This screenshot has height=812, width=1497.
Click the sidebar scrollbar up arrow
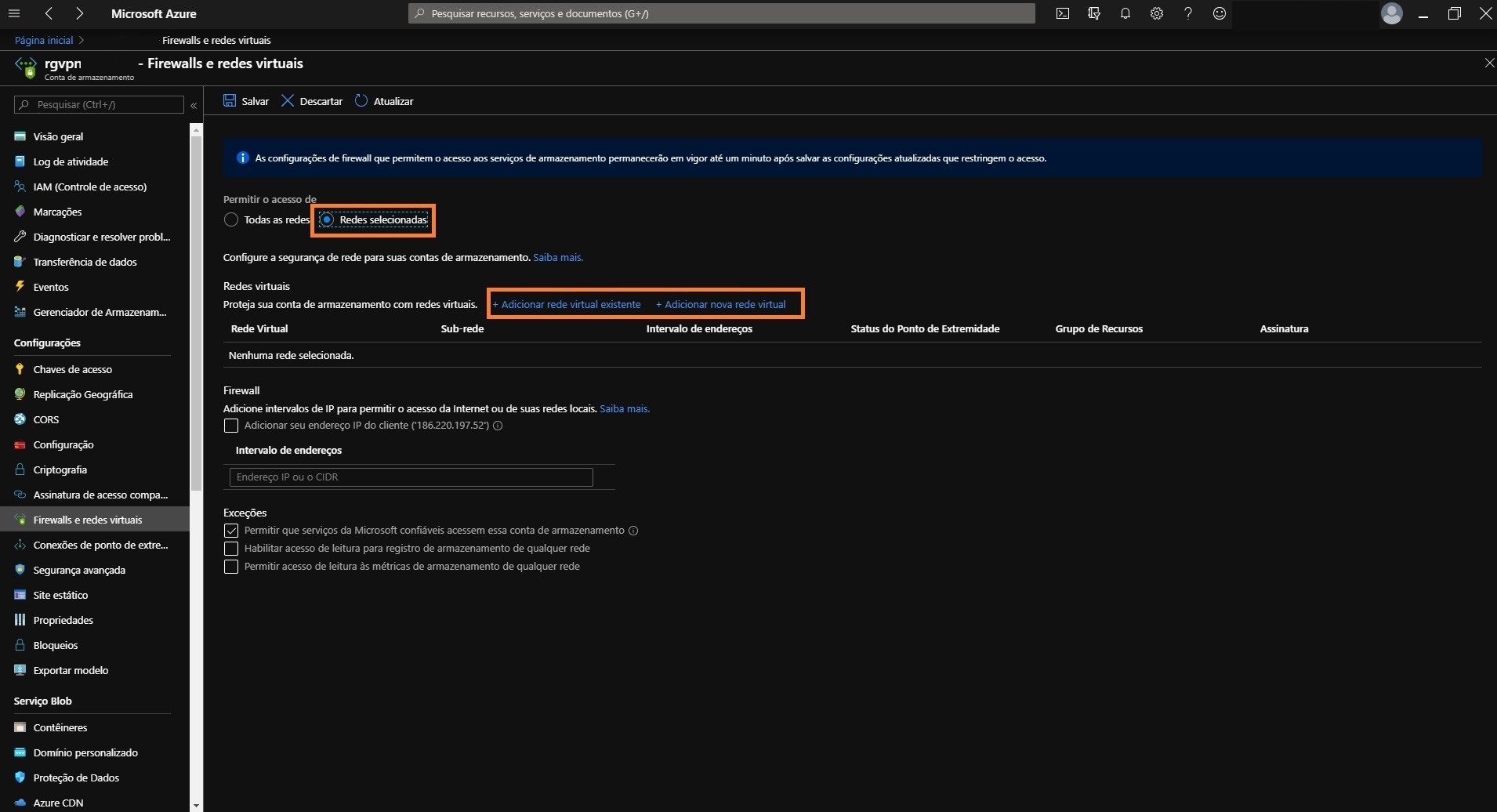[196, 129]
